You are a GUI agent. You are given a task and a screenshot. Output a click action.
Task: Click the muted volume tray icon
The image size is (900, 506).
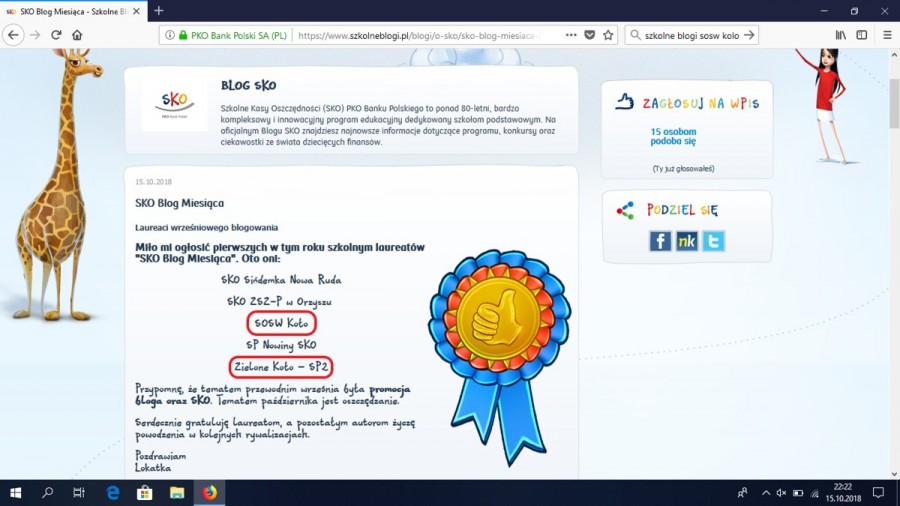tap(781, 493)
